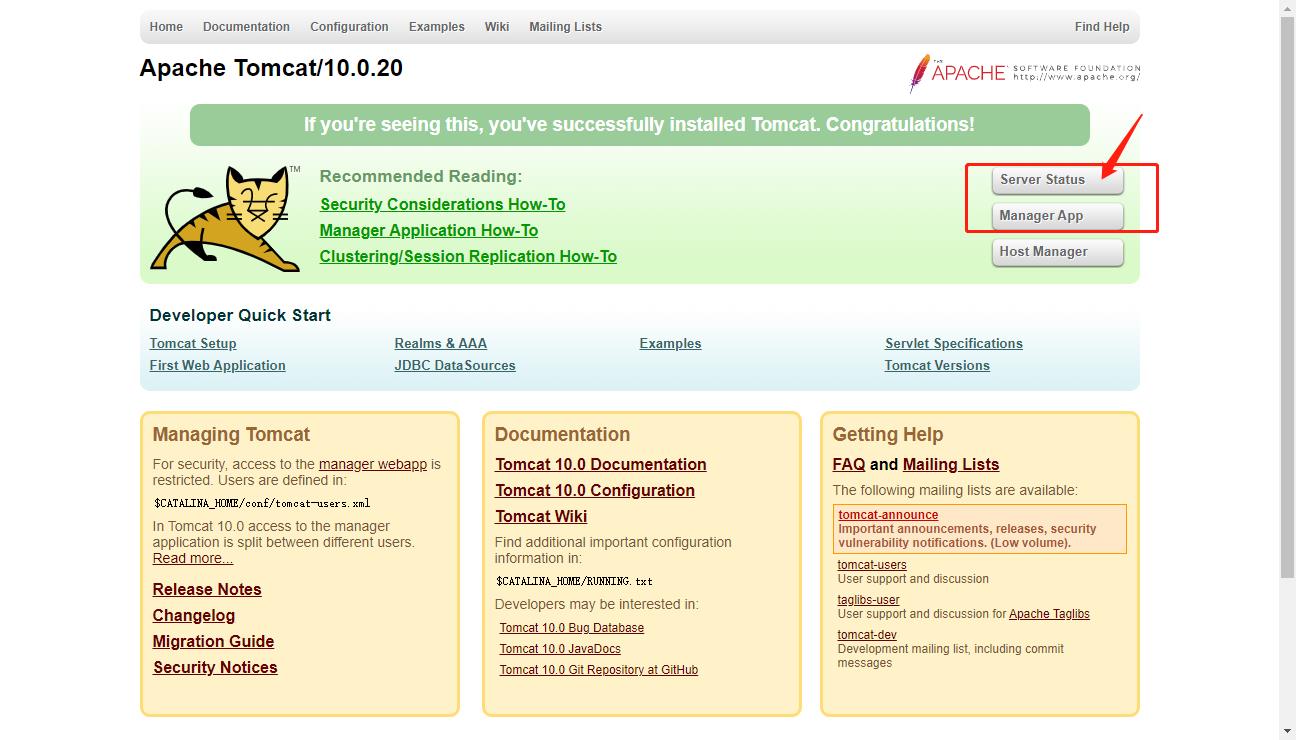Open the Manager App button
Screen dimensions: 1296x740
pyautogui.click(x=1058, y=216)
